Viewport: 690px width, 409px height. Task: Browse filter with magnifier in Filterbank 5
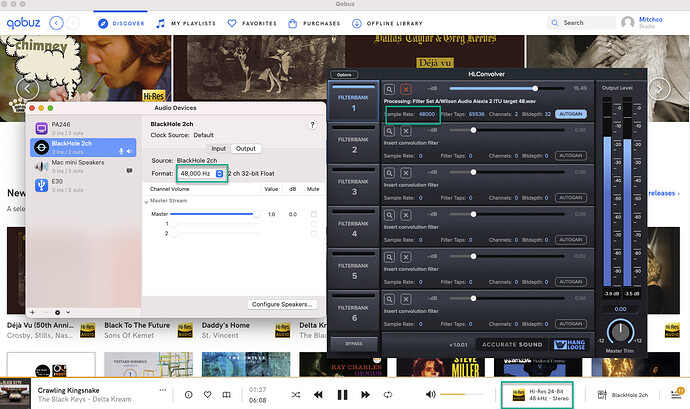pos(389,257)
